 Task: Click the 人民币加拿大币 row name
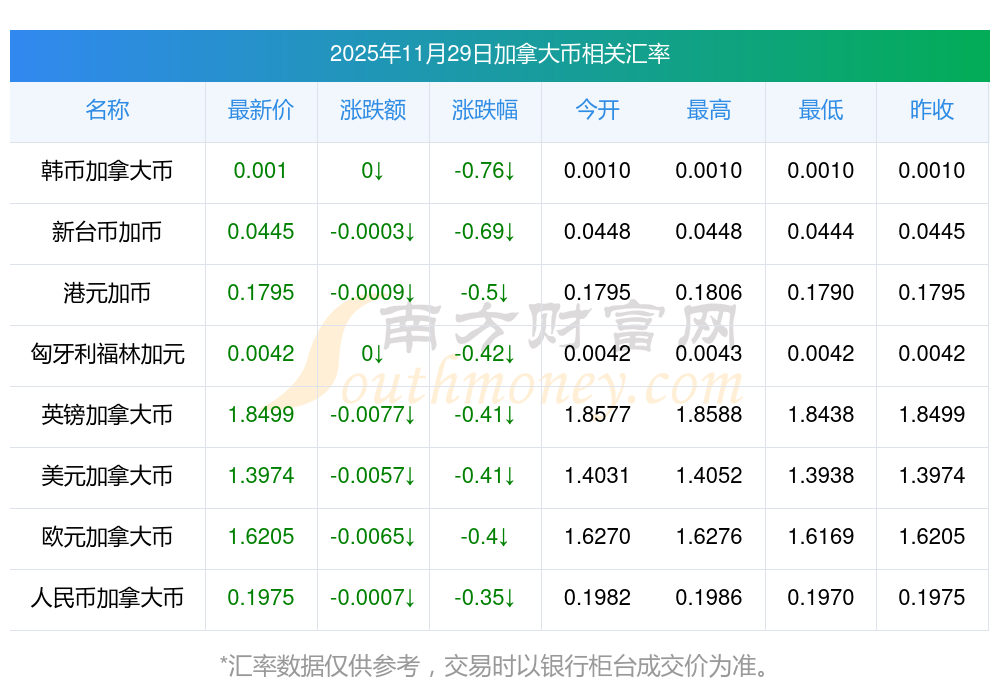coord(107,598)
